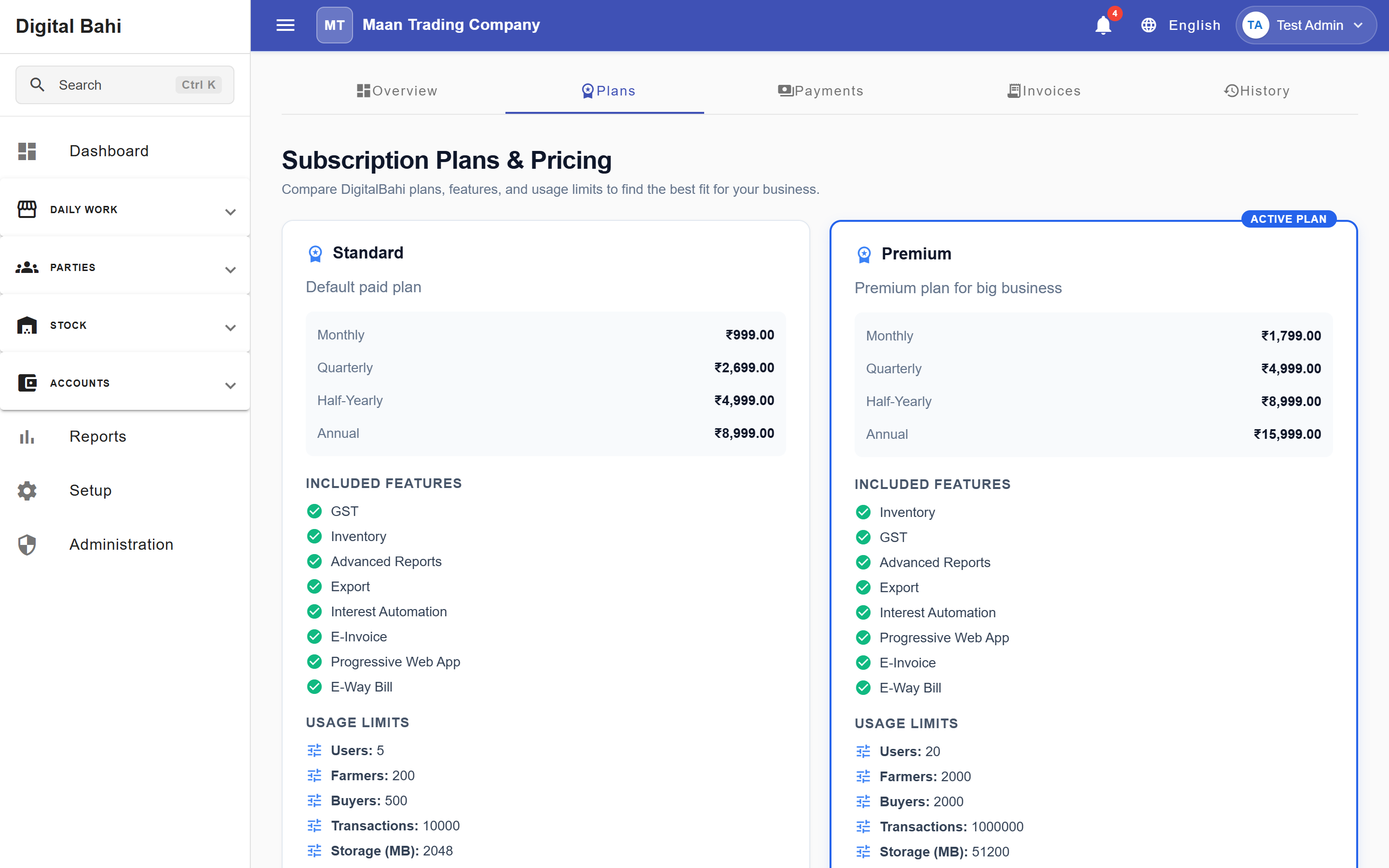Focus the Search input field

click(124, 85)
